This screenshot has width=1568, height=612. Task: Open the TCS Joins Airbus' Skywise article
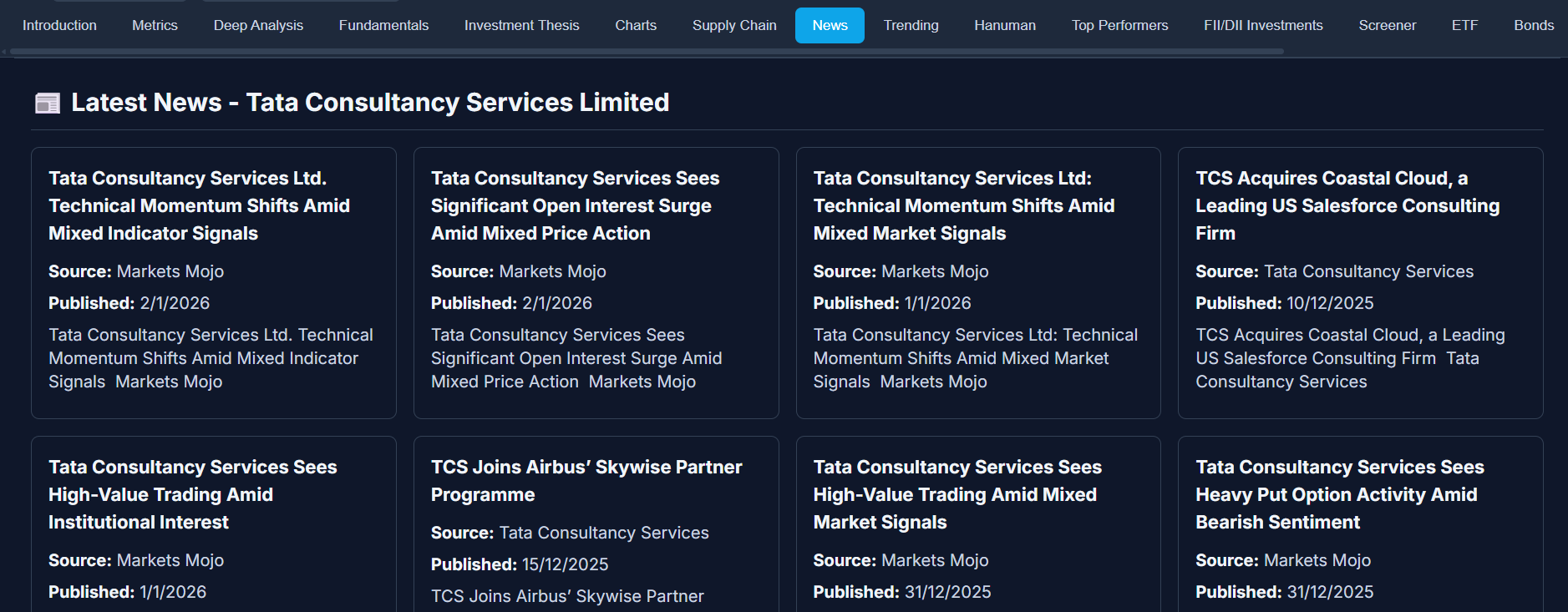tap(586, 480)
